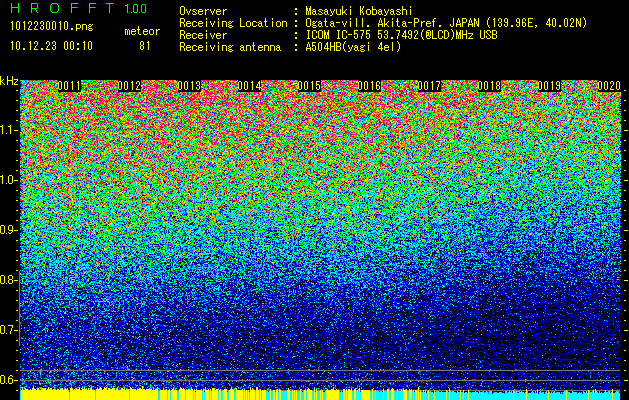Click the Receiving antenna label
The image size is (629, 400).
[x=230, y=47]
